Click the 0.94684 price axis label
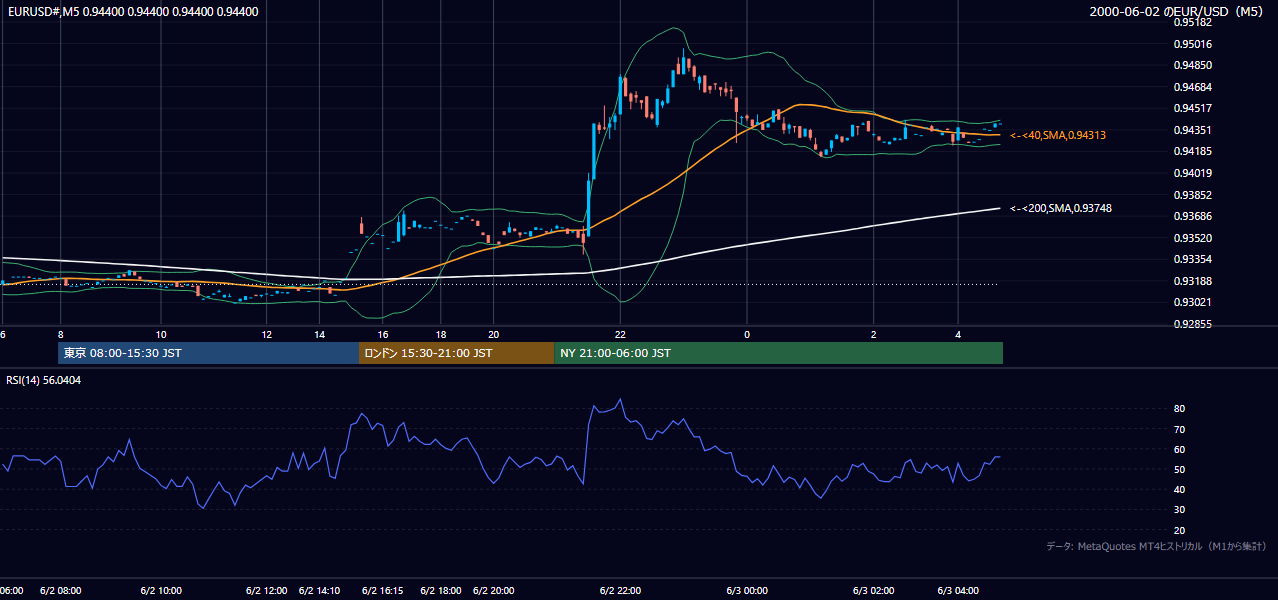 pos(1193,87)
